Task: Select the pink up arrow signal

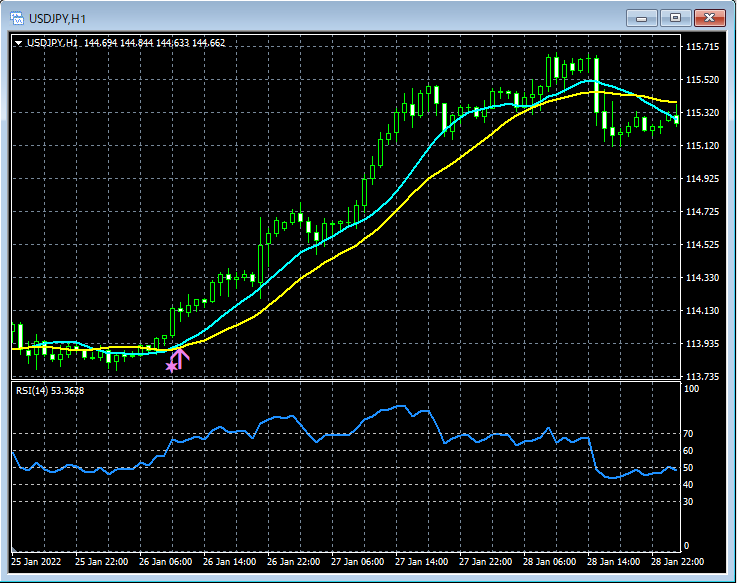Action: pos(180,359)
